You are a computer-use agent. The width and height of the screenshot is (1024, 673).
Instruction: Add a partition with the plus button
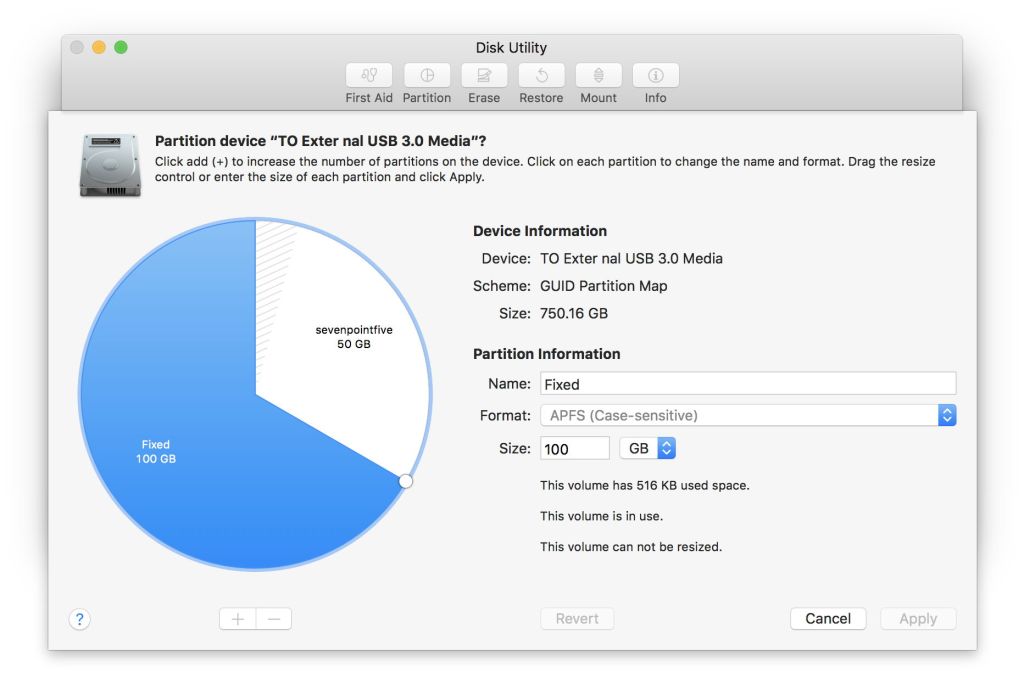coord(237,619)
